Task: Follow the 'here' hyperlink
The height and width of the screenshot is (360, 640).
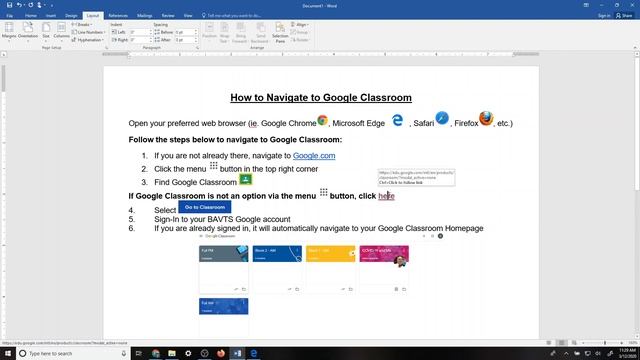Action: coord(386,196)
